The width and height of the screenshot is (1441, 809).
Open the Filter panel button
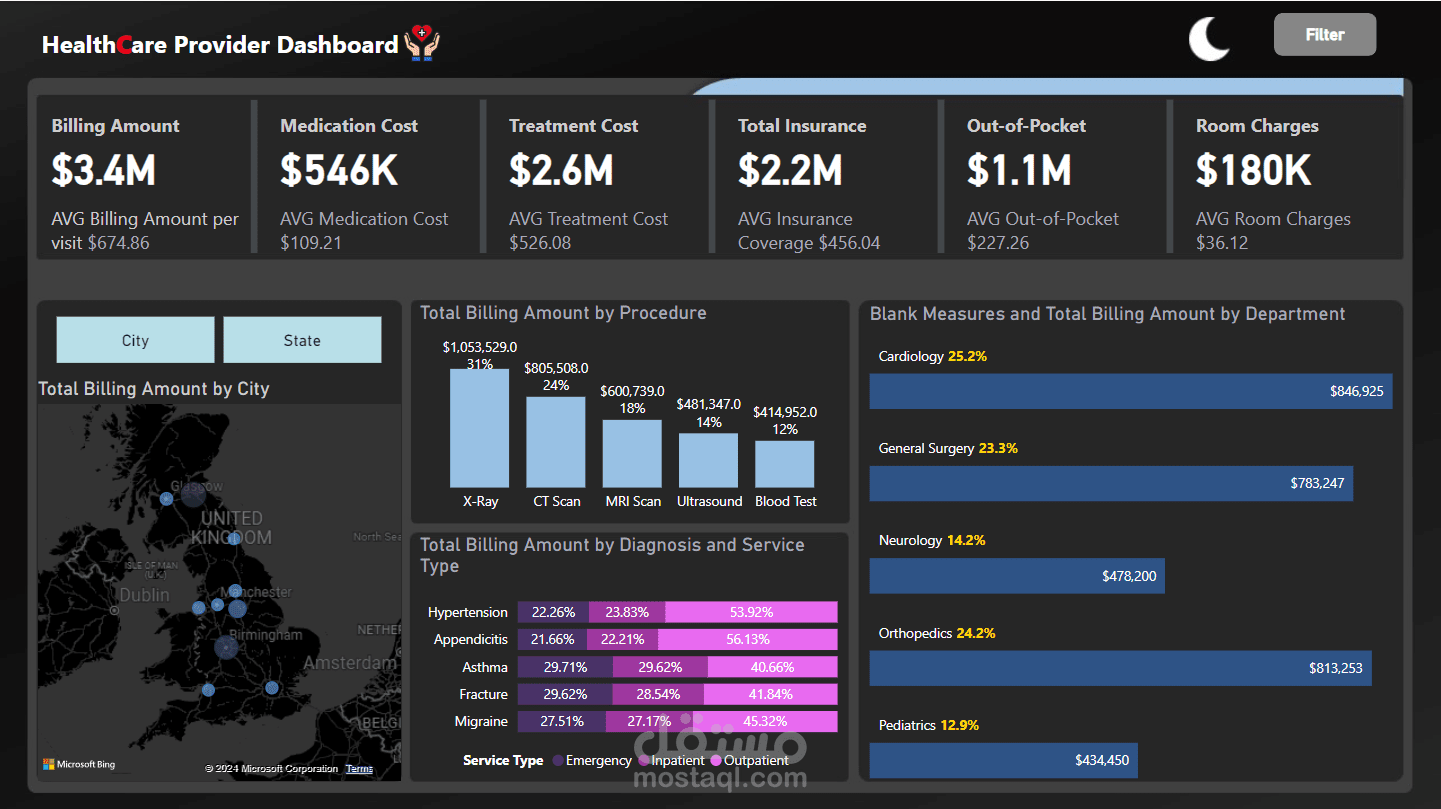(1325, 35)
